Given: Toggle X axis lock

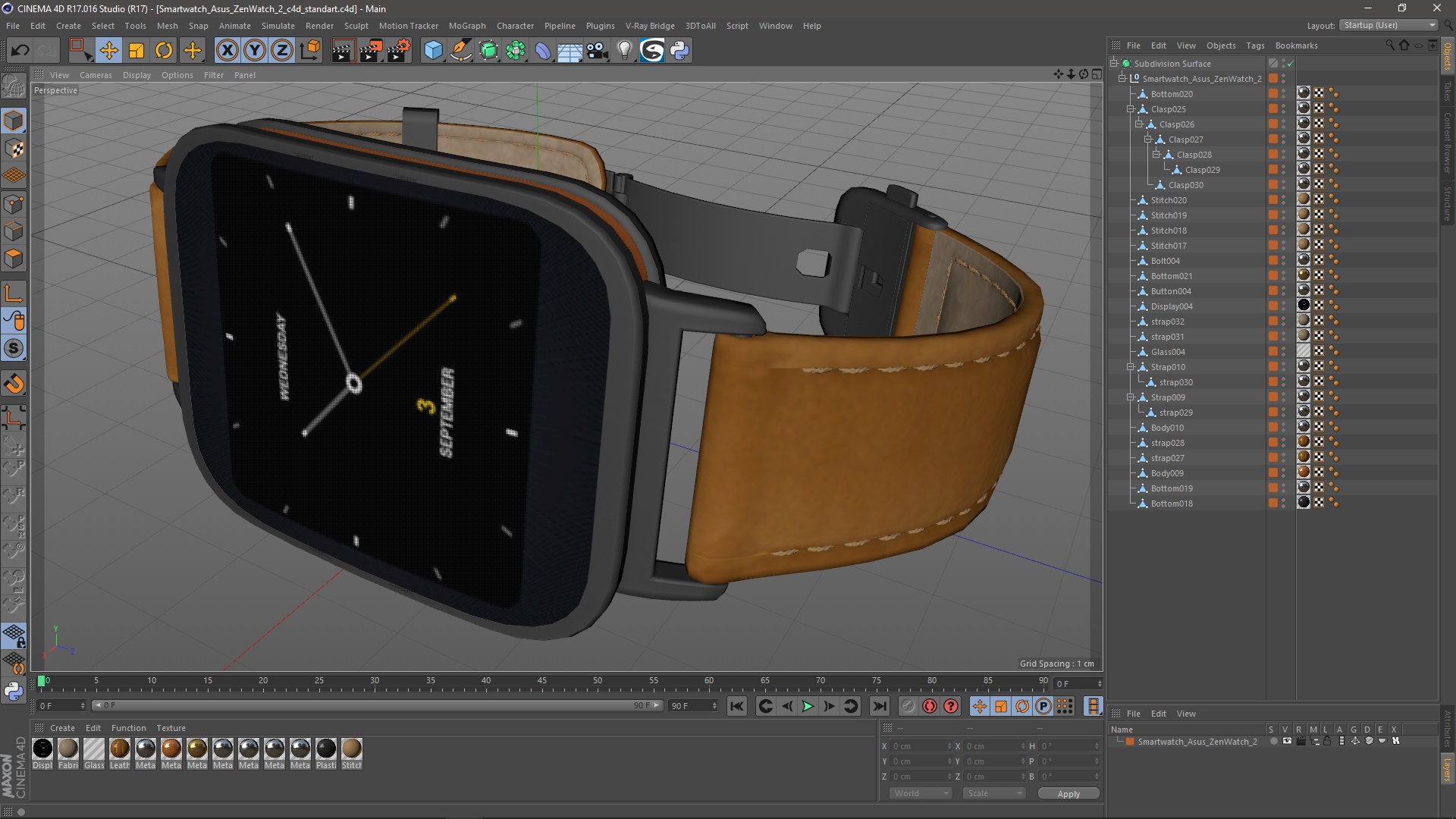Looking at the screenshot, I should [x=227, y=51].
